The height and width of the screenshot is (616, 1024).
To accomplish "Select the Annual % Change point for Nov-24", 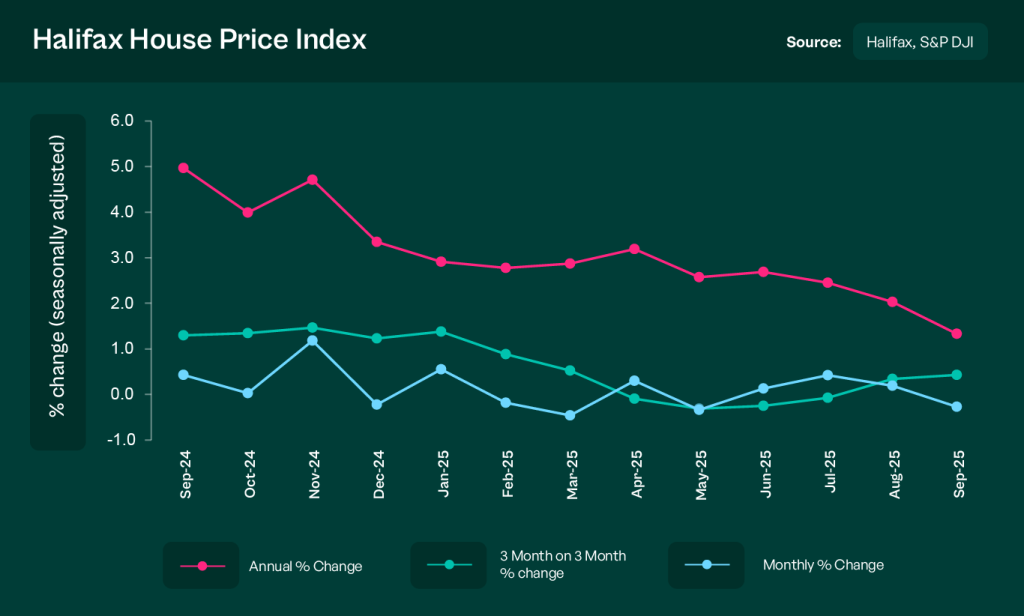I will pos(312,180).
